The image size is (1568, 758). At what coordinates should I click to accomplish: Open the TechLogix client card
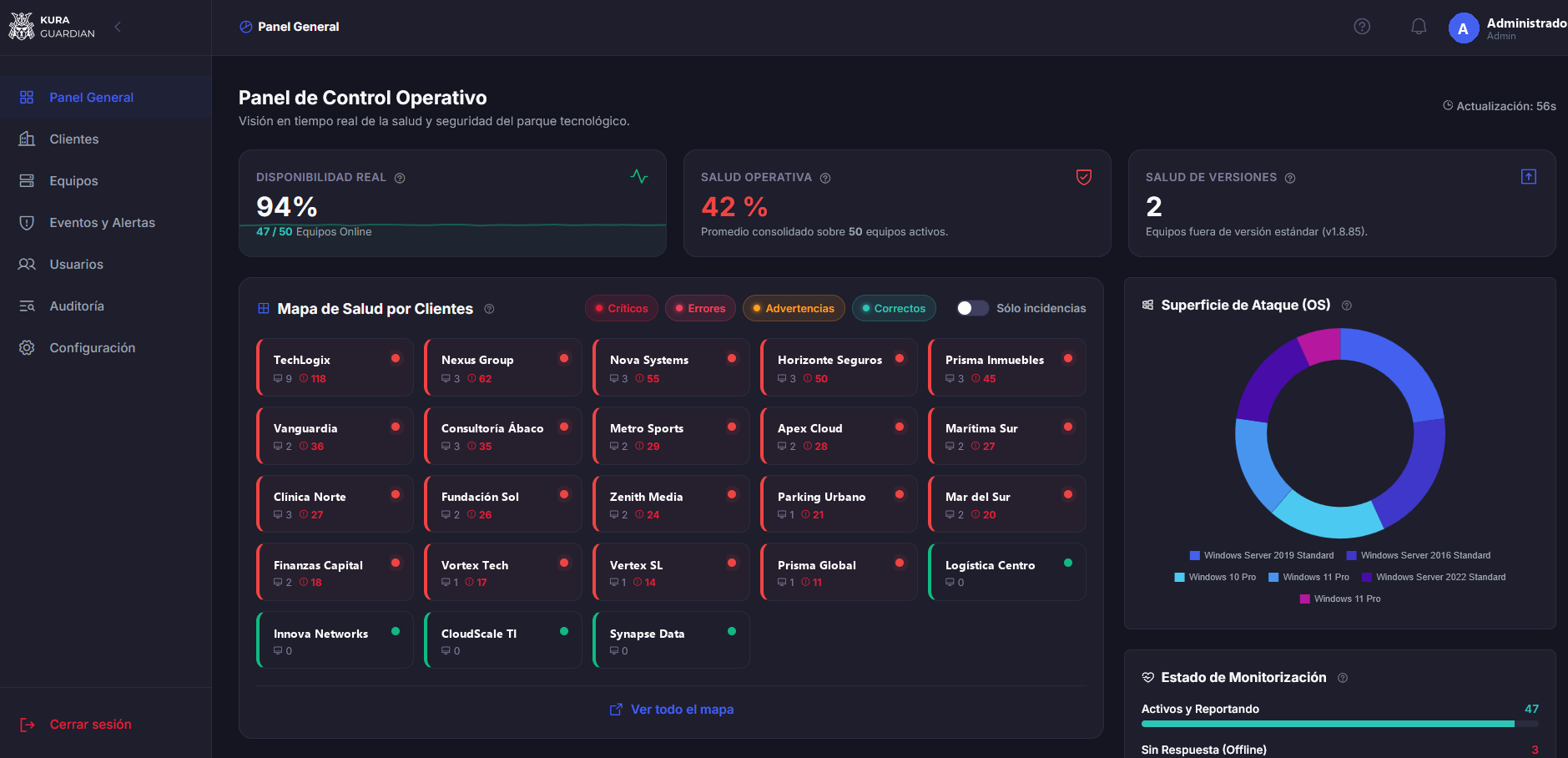335,367
